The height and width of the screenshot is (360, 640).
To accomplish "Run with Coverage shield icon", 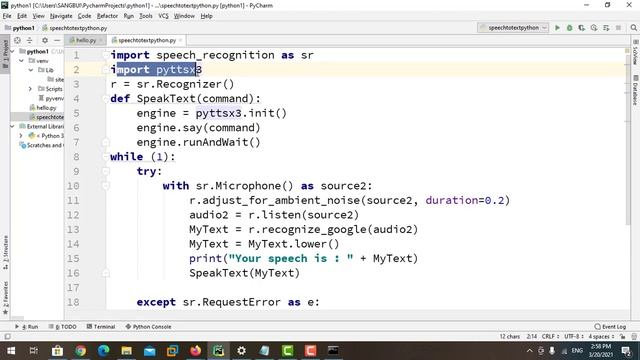I will (x=582, y=28).
